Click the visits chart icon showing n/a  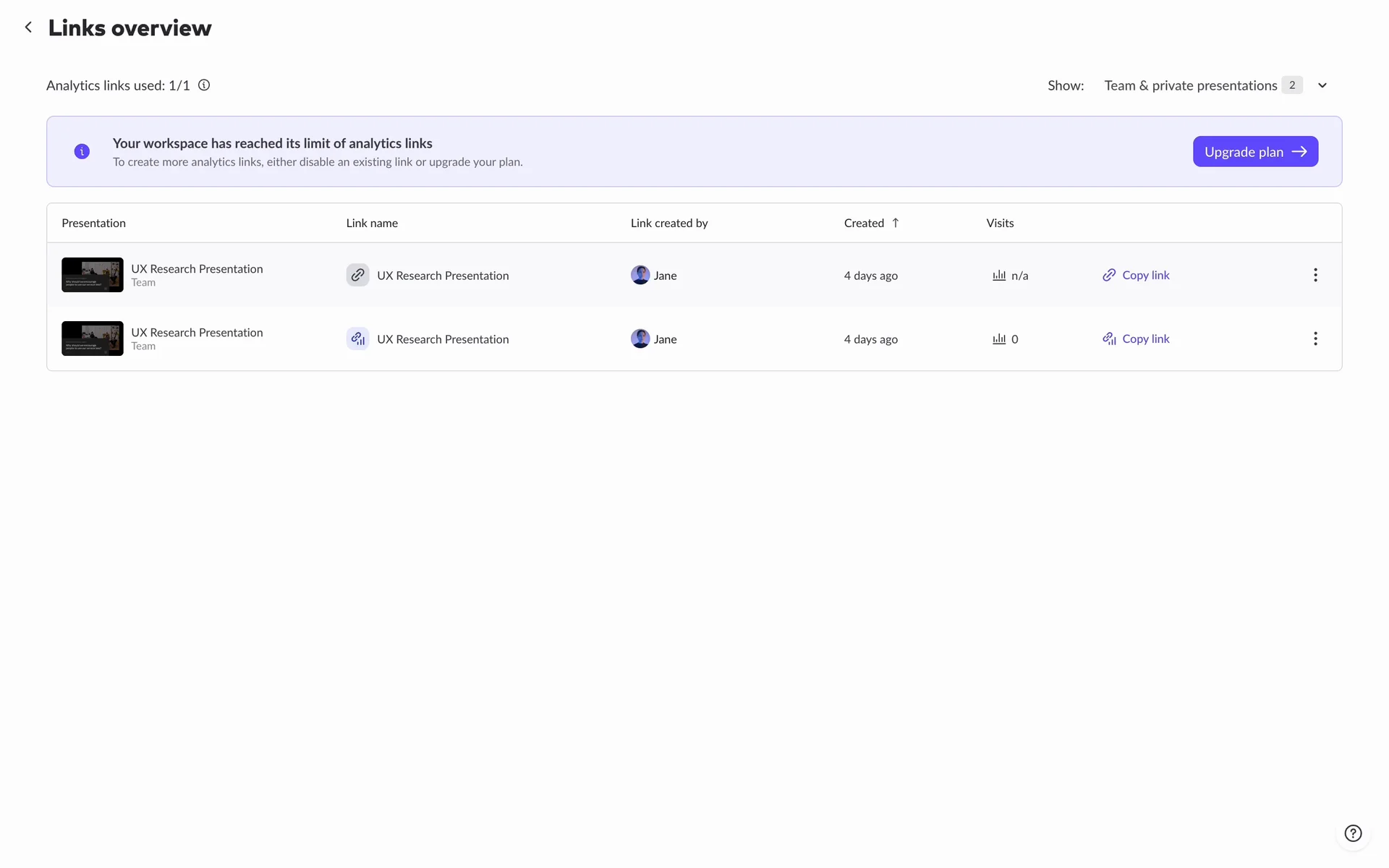[999, 275]
